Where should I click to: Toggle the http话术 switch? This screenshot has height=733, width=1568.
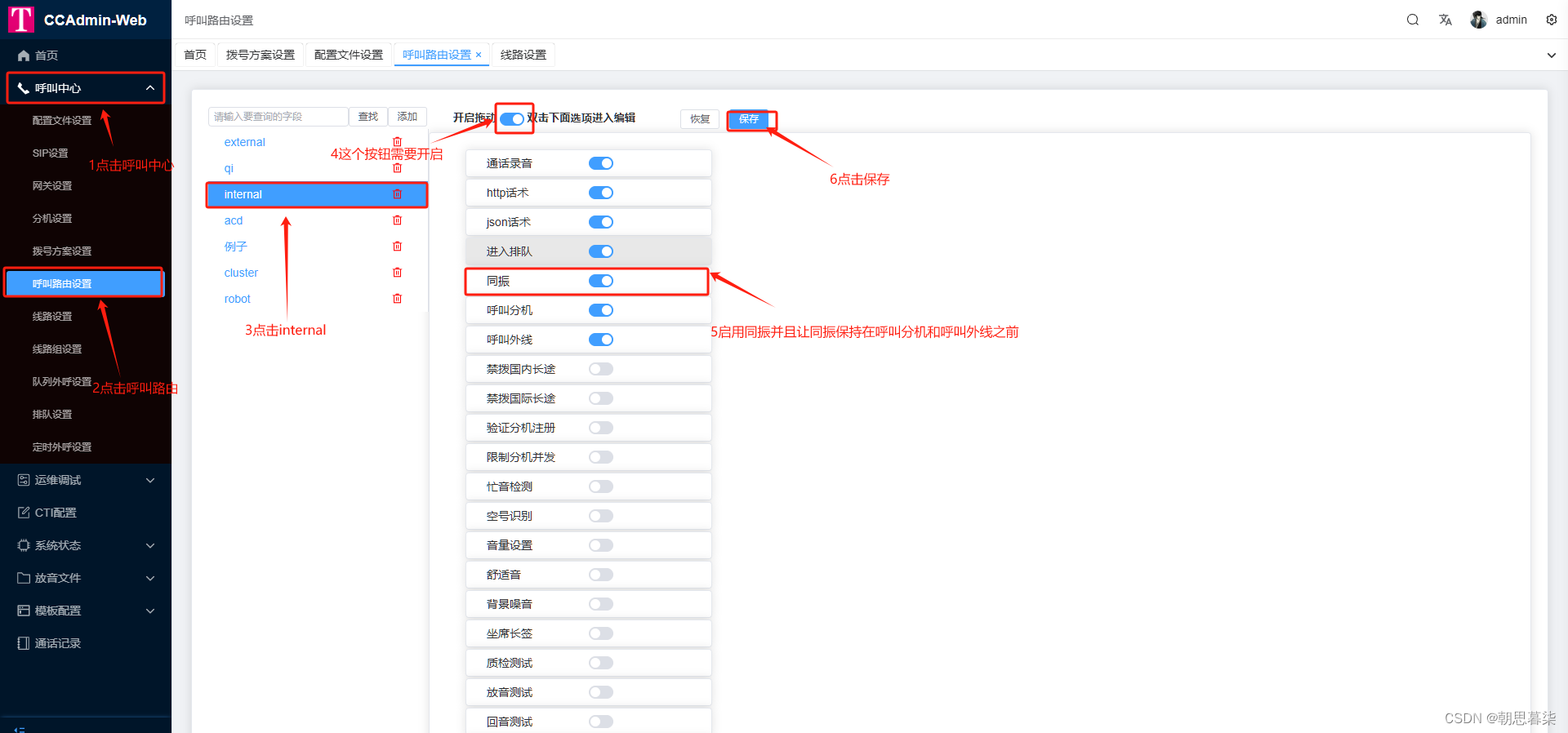601,193
